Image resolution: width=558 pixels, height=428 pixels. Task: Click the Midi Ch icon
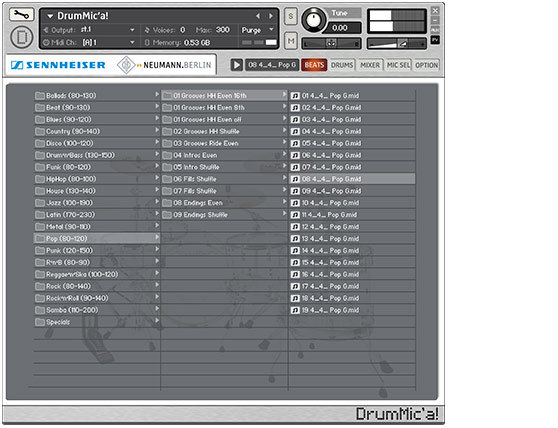click(x=46, y=42)
